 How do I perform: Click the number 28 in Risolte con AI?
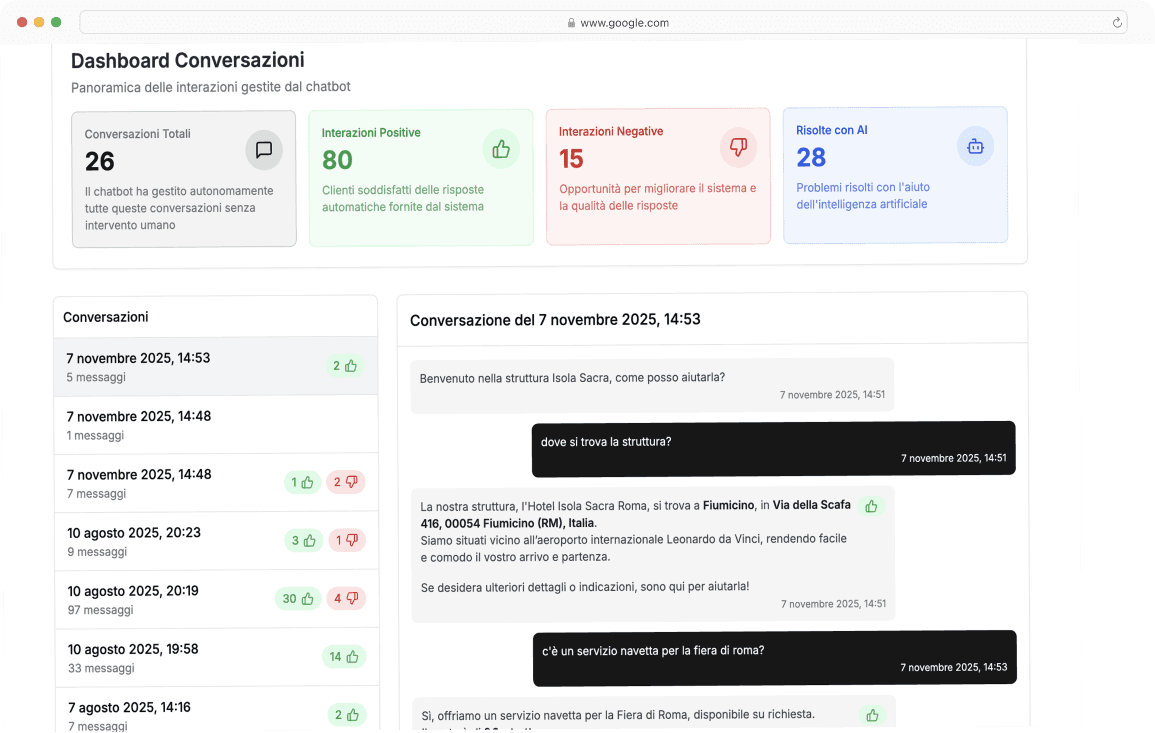click(811, 158)
